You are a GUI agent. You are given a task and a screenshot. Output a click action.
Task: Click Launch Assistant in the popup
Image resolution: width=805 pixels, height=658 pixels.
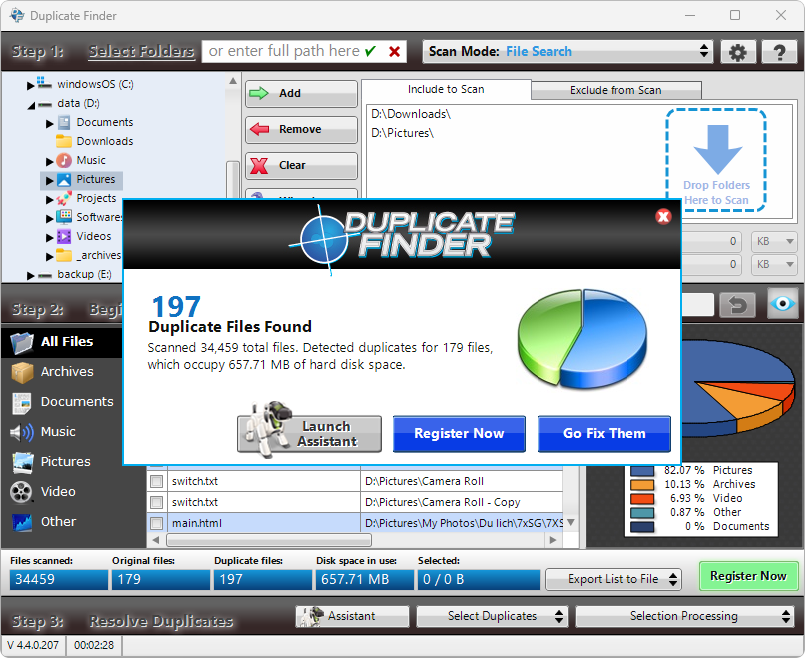(310, 434)
